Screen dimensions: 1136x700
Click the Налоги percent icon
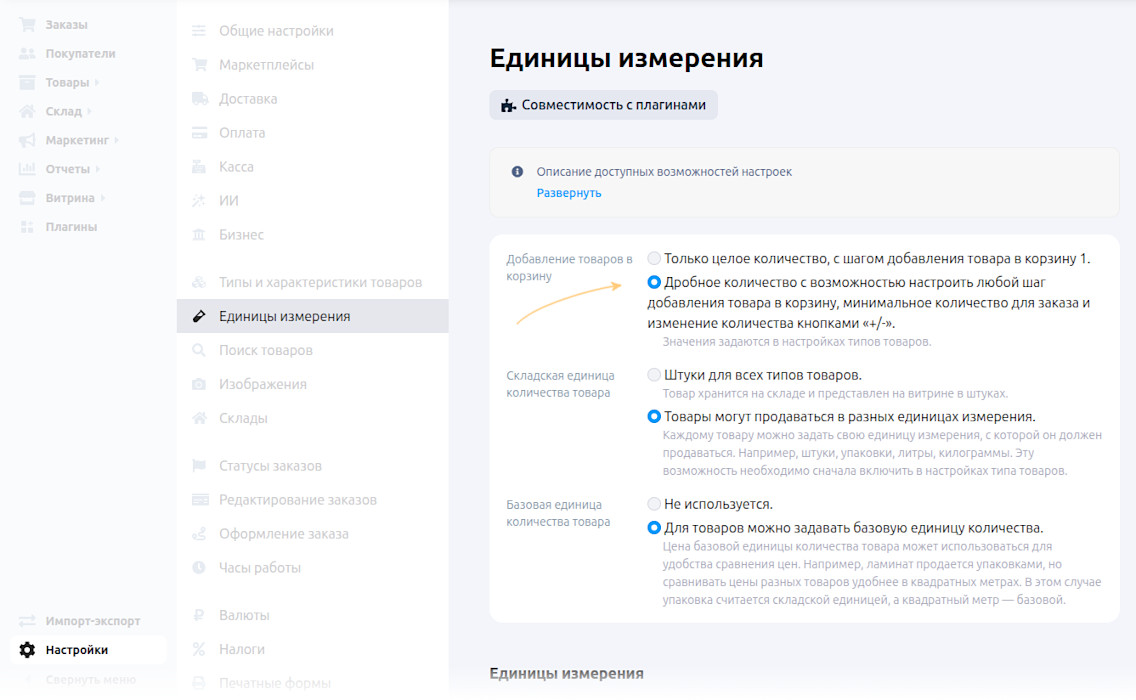198,649
